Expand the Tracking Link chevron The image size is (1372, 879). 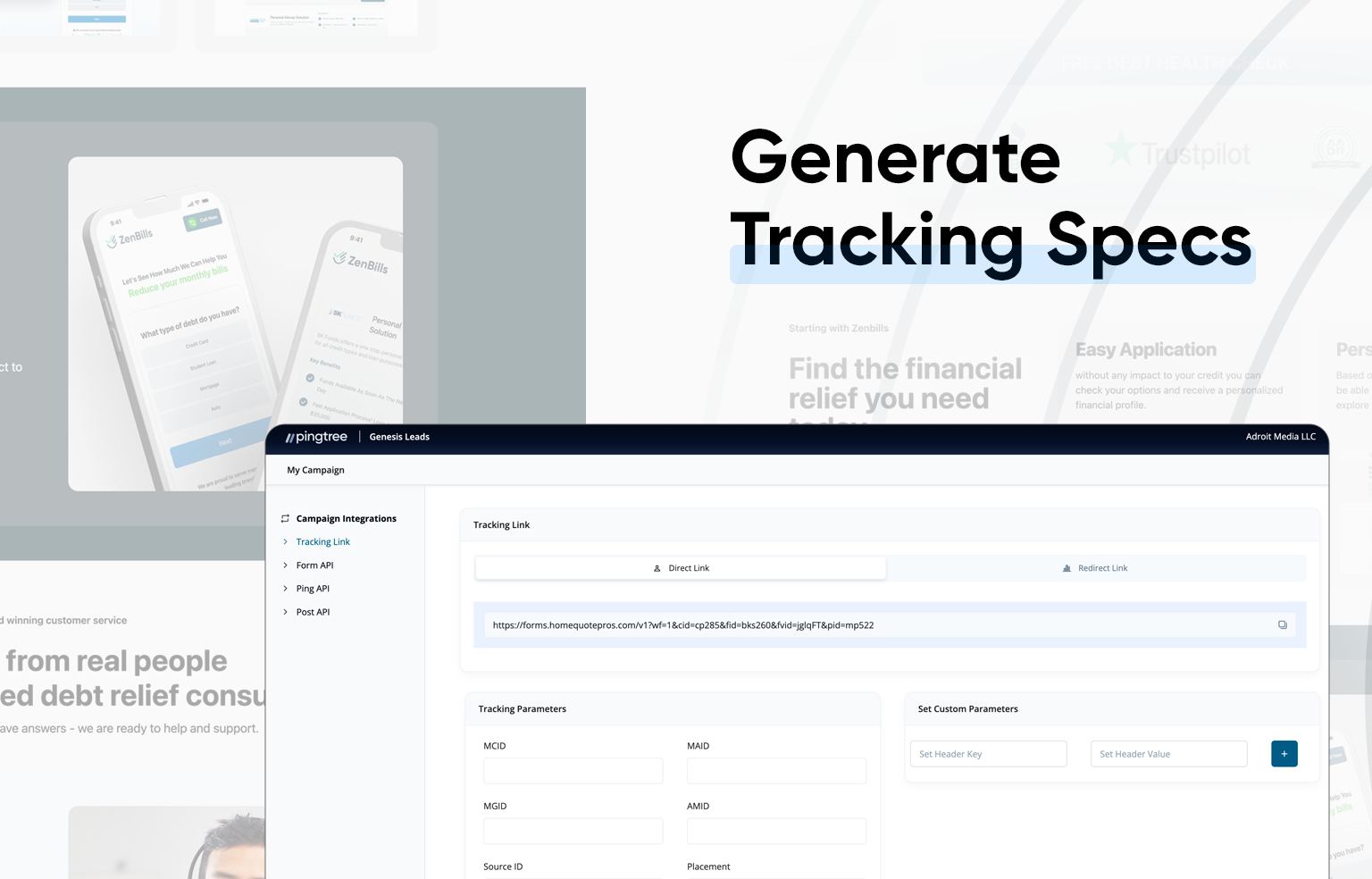285,542
